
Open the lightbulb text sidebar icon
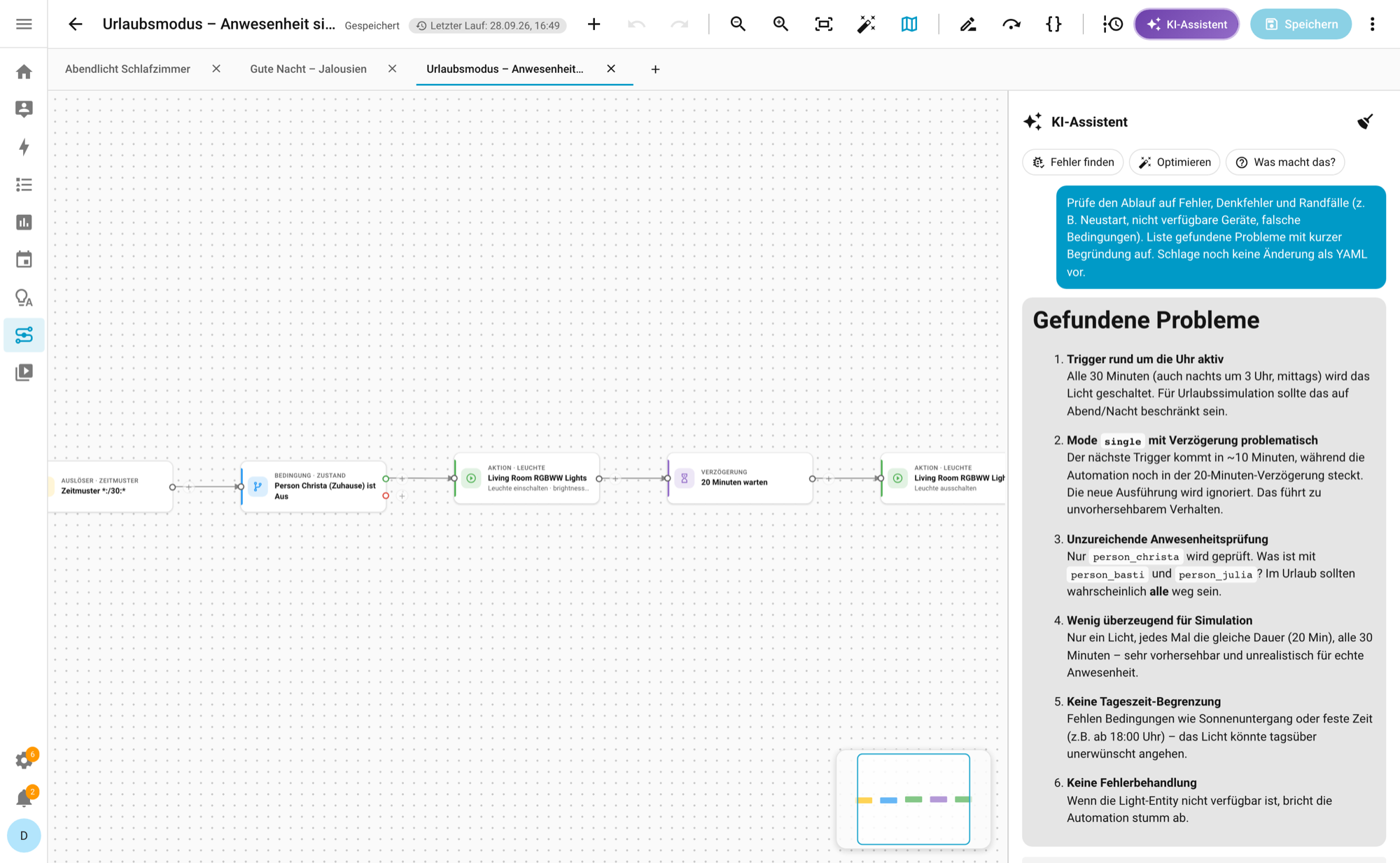pyautogui.click(x=24, y=297)
